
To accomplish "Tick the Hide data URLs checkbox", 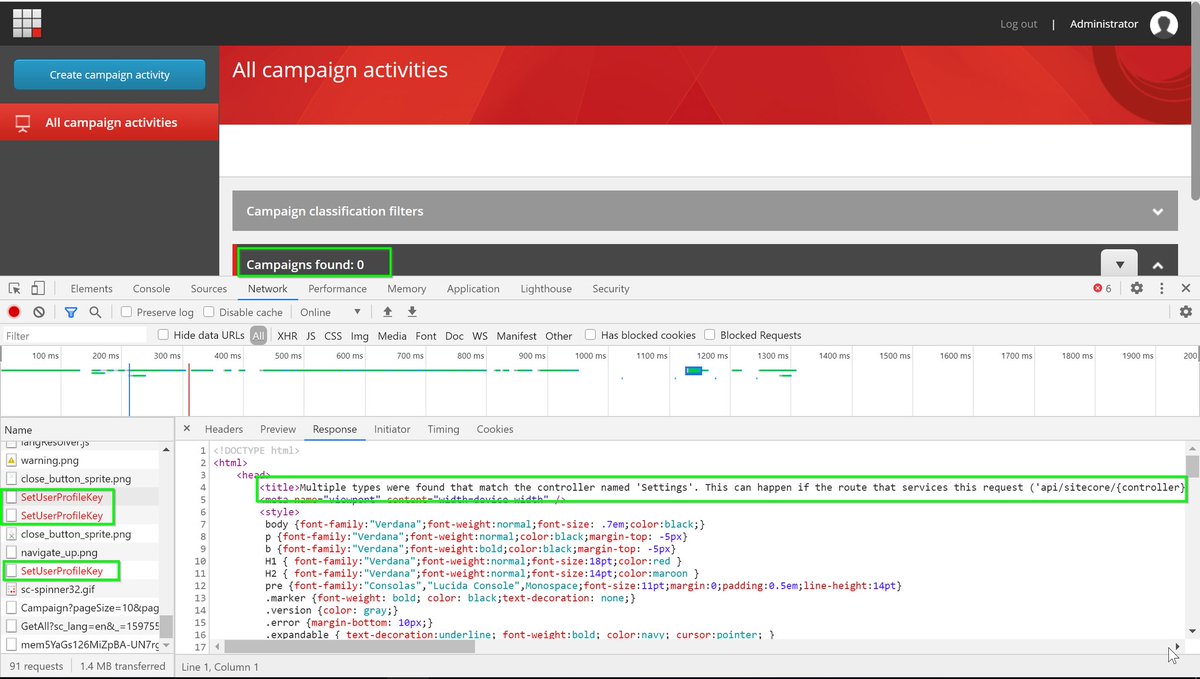I will (164, 335).
